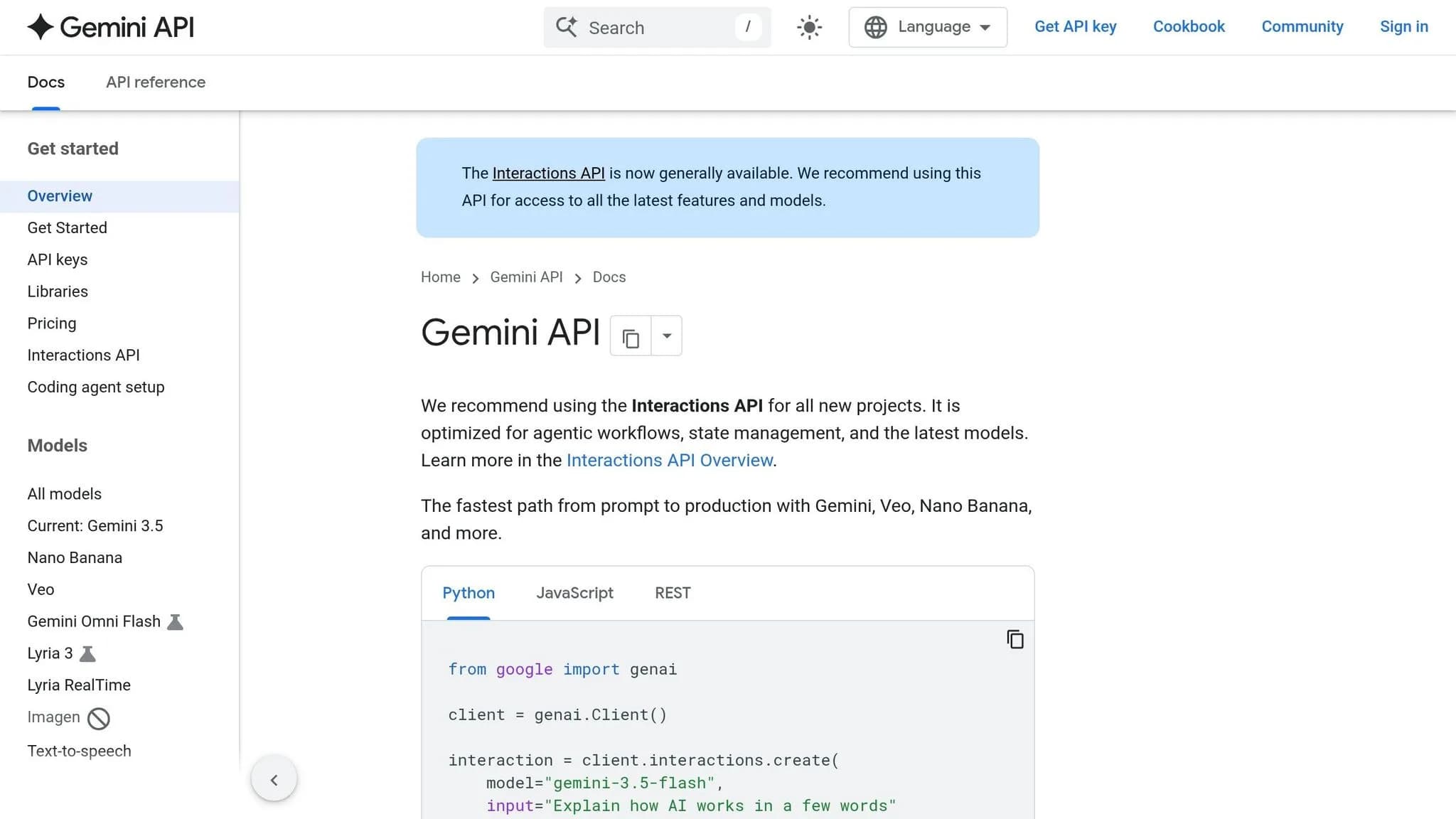1456x819 pixels.
Task: Go to Gemini API breadcrumb
Action: [526, 277]
